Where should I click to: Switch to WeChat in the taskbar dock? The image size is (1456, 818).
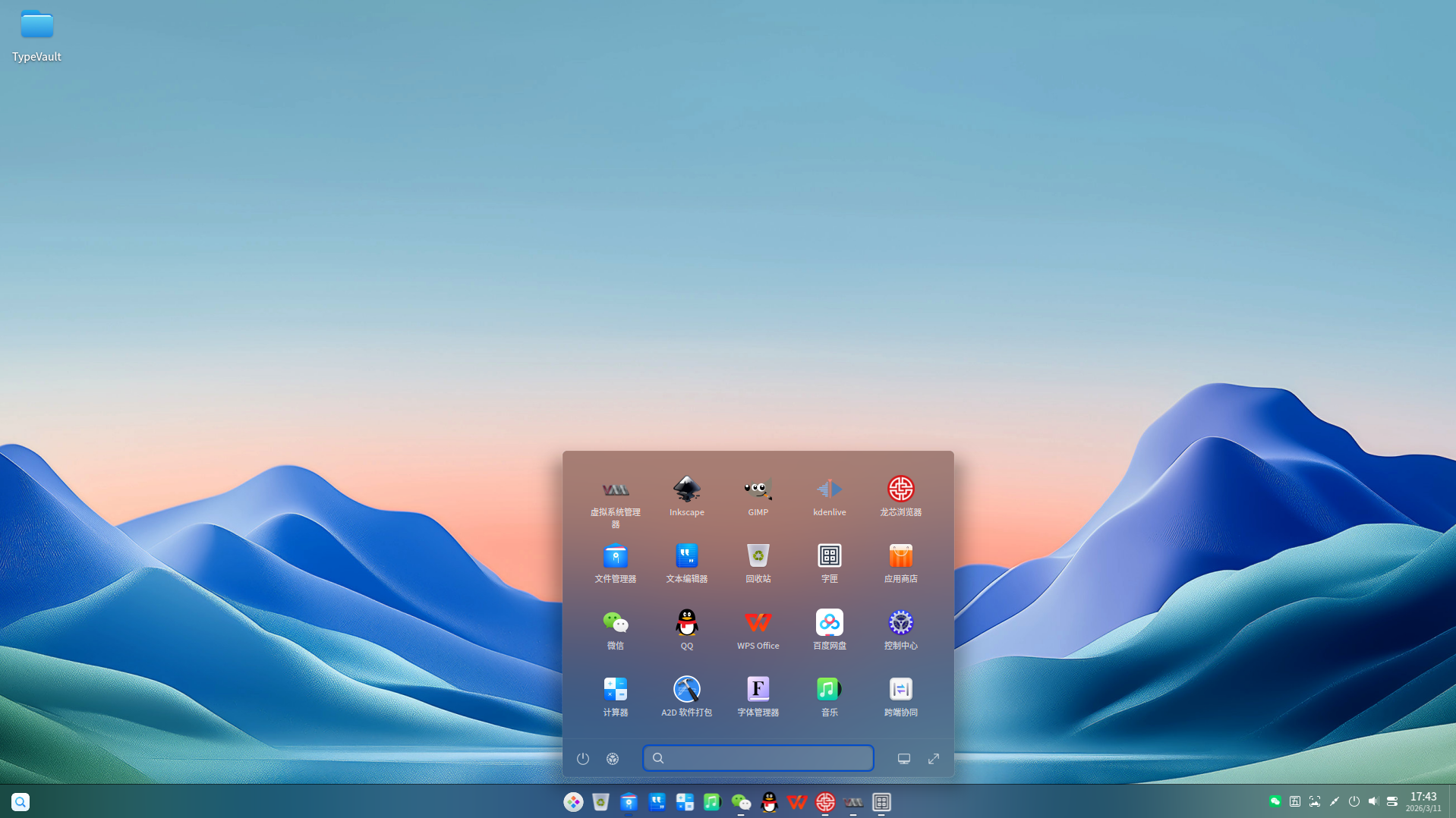point(741,801)
